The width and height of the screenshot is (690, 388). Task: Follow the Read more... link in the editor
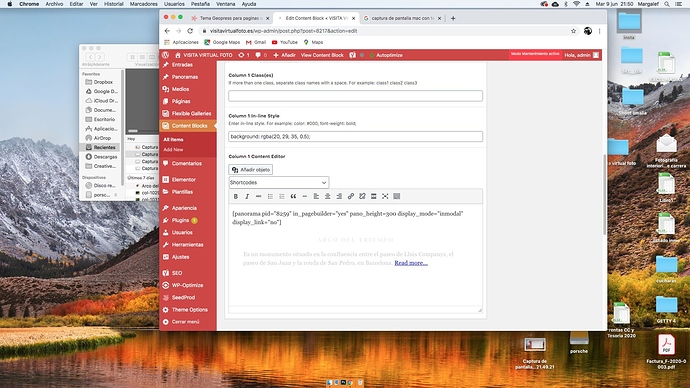click(x=411, y=263)
